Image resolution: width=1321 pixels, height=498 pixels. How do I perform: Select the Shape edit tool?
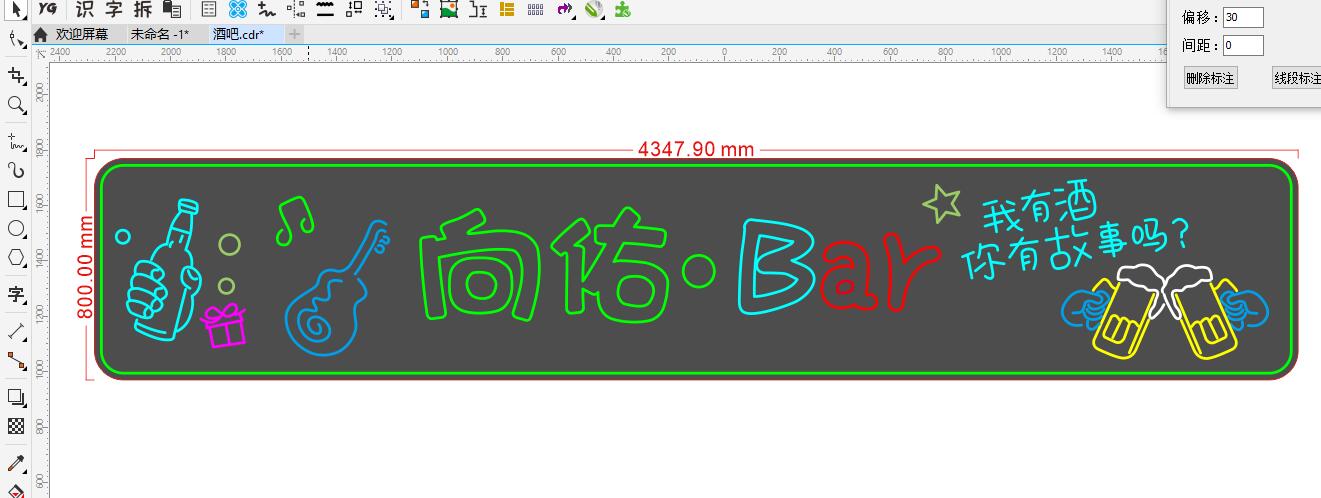pos(16,40)
